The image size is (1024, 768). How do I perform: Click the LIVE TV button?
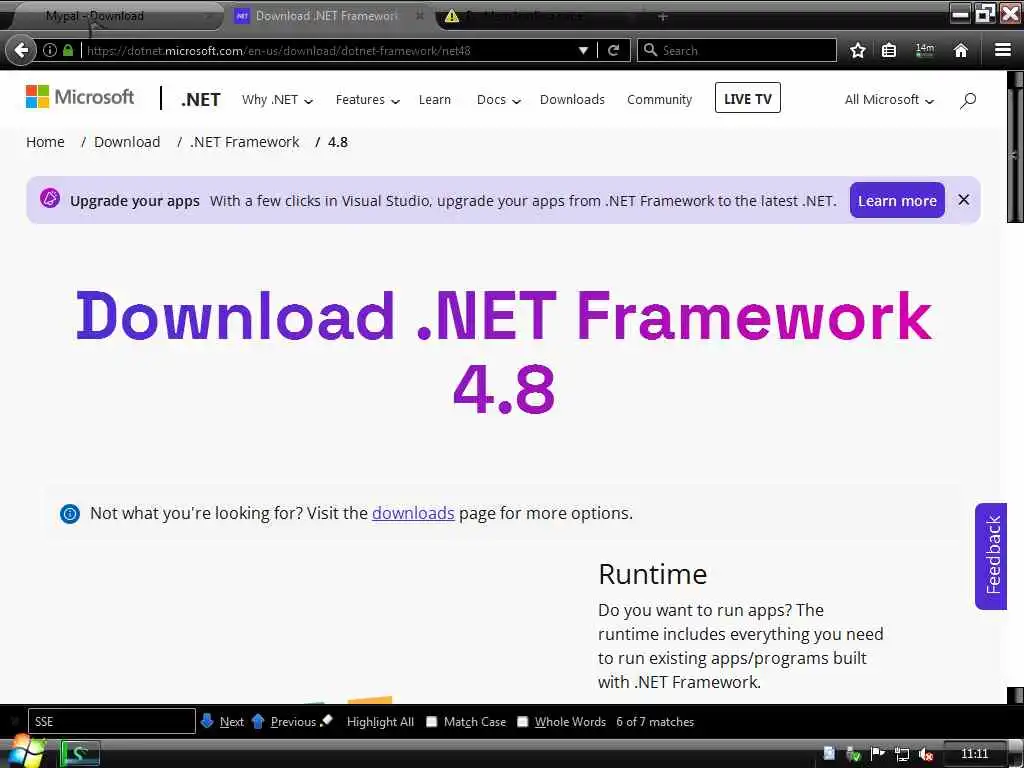pyautogui.click(x=748, y=98)
